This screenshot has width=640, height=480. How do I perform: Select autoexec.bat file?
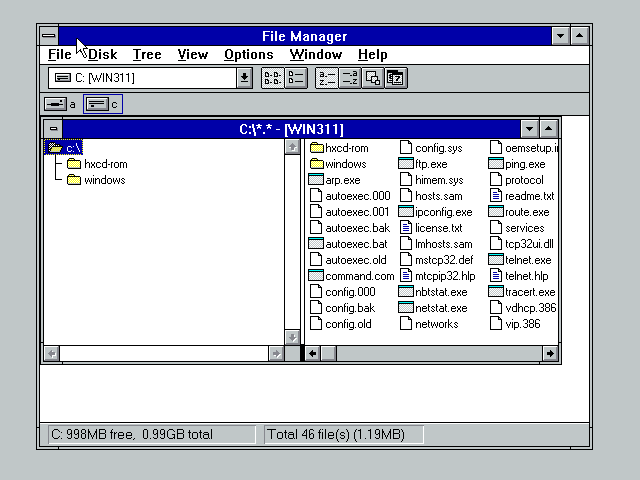pos(348,244)
